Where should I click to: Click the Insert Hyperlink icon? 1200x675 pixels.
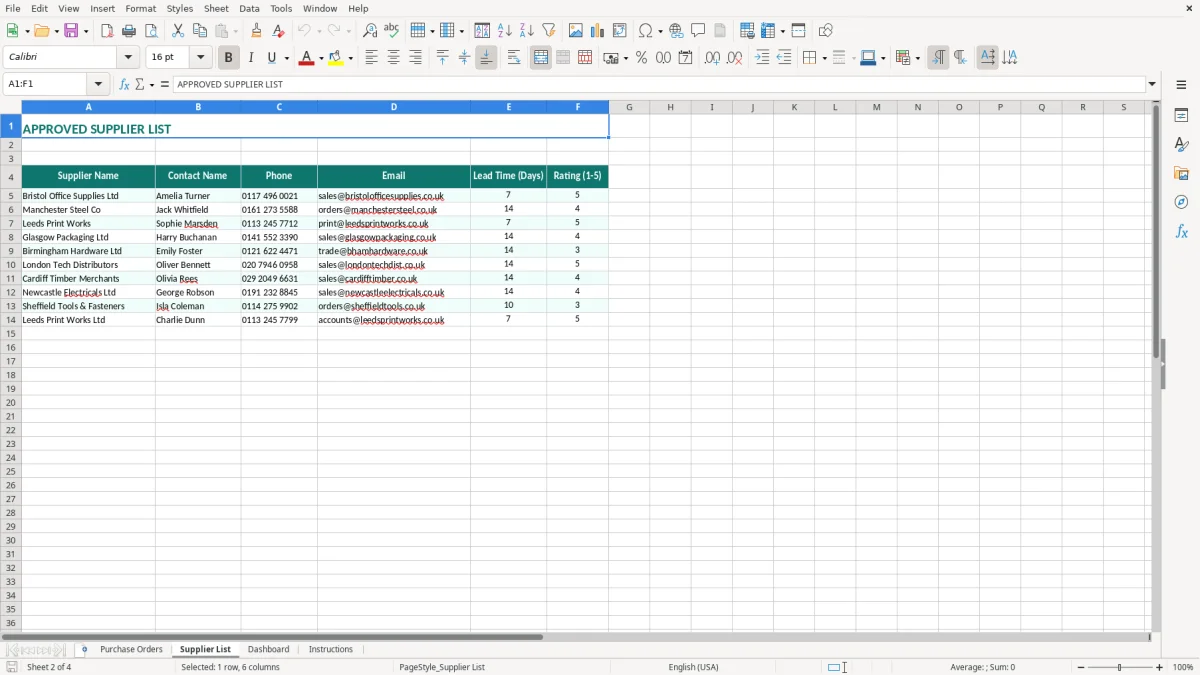coord(676,31)
